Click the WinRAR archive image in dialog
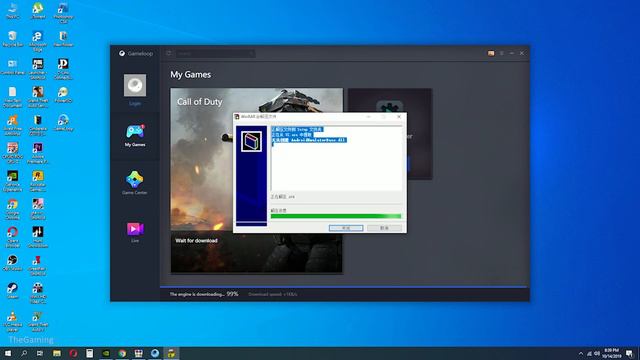 tap(251, 142)
